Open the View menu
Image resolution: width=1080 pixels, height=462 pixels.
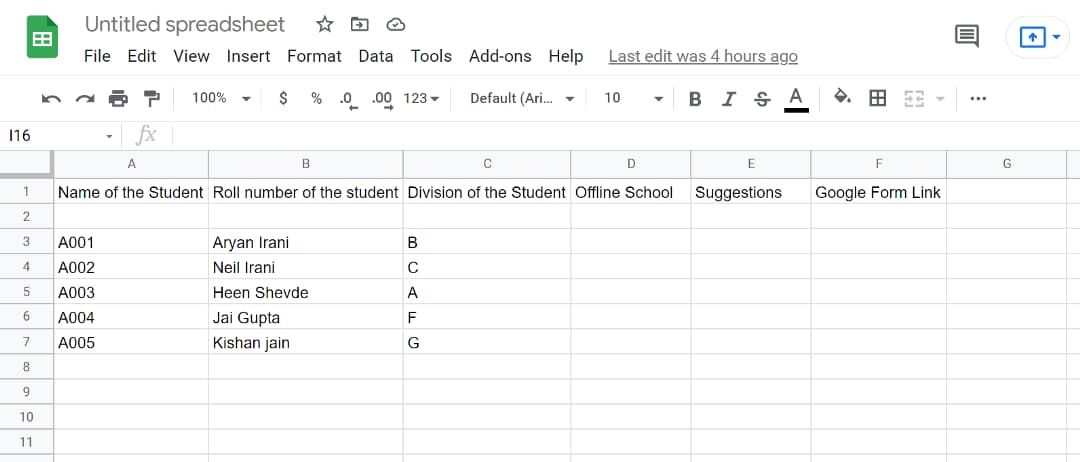[191, 56]
